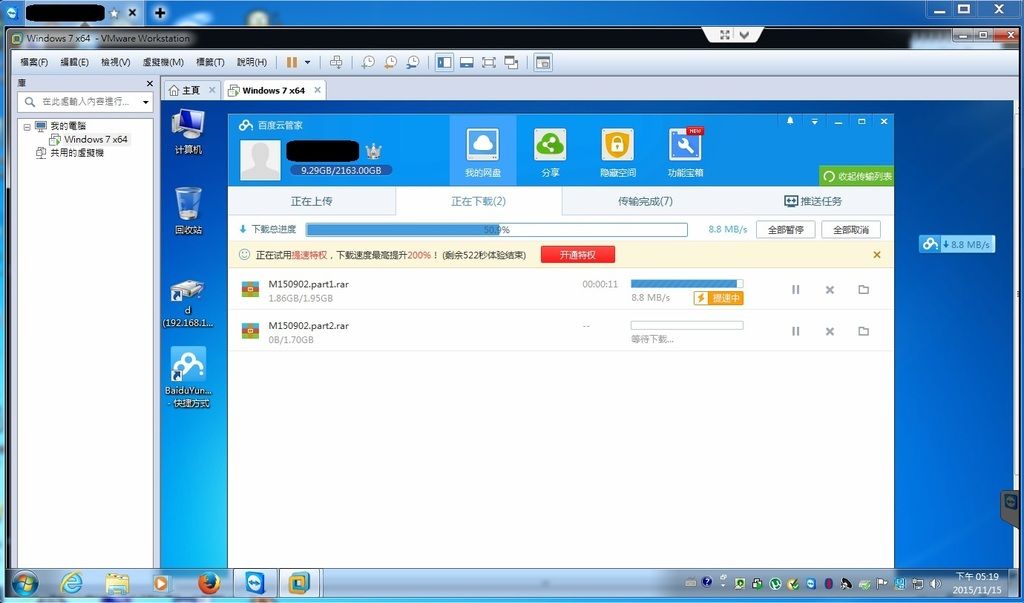Open the 功能宝箱 toolbox
This screenshot has width=1024, height=603.
(x=685, y=151)
